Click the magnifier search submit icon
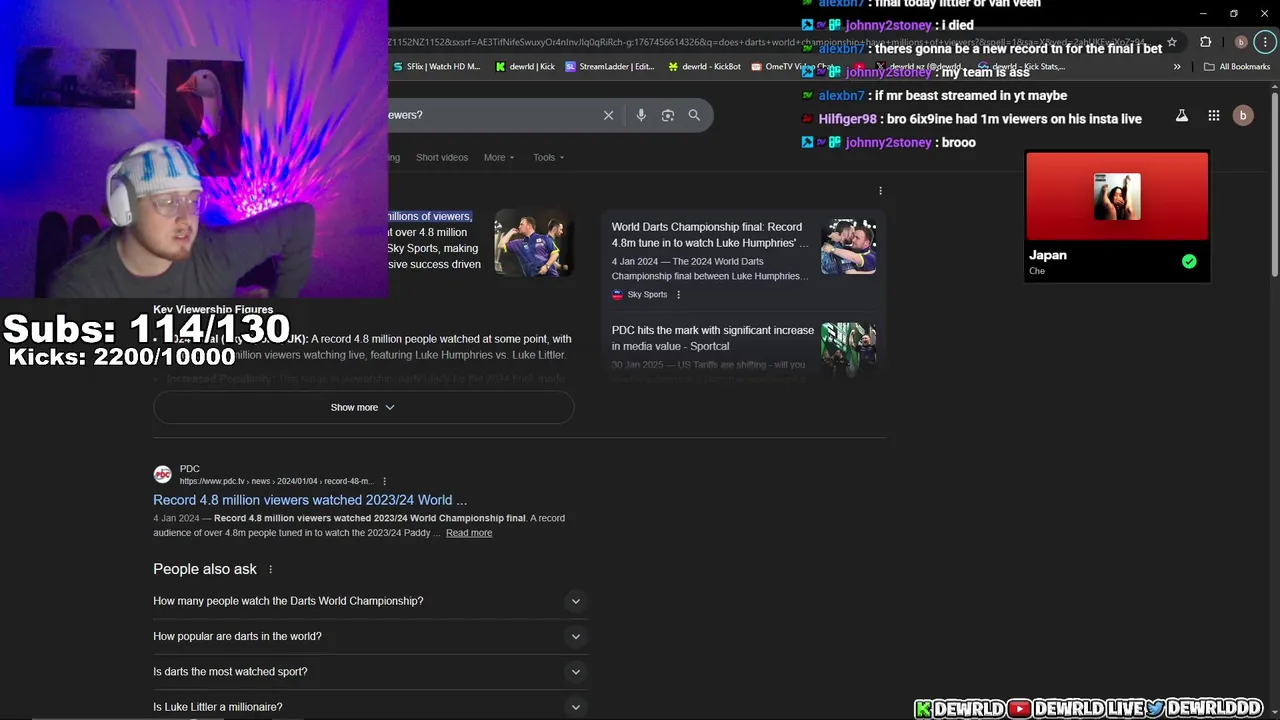Screen dimensions: 1280x720 [694, 115]
